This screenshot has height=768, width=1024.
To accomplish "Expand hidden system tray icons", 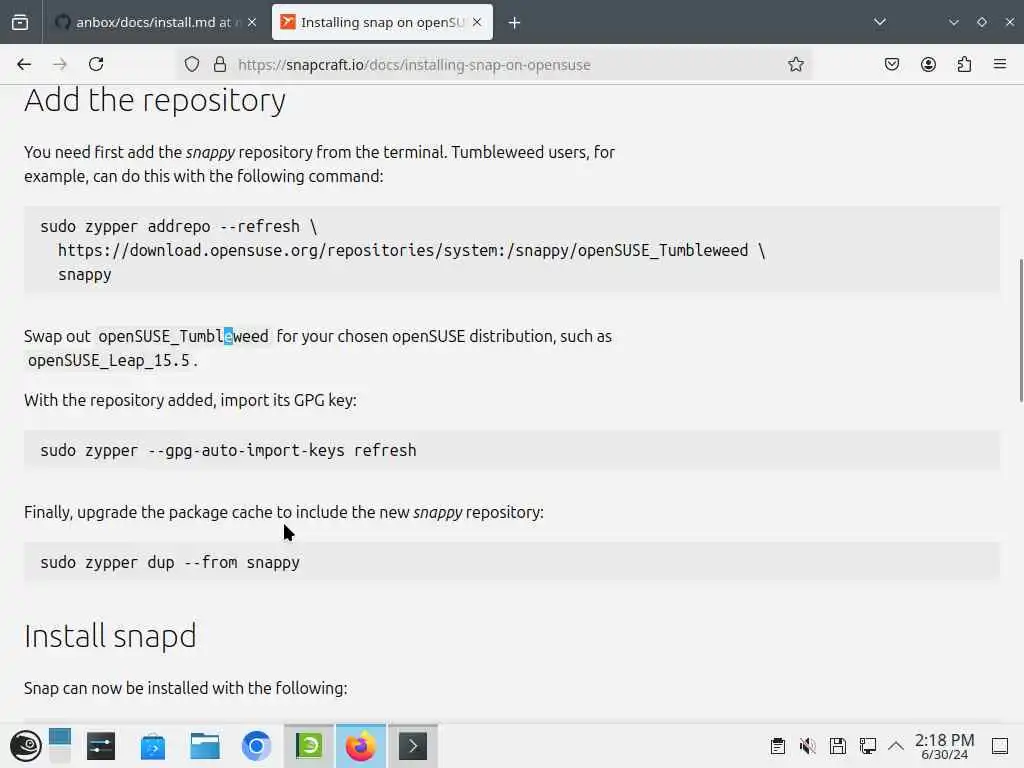I will coord(896,746).
